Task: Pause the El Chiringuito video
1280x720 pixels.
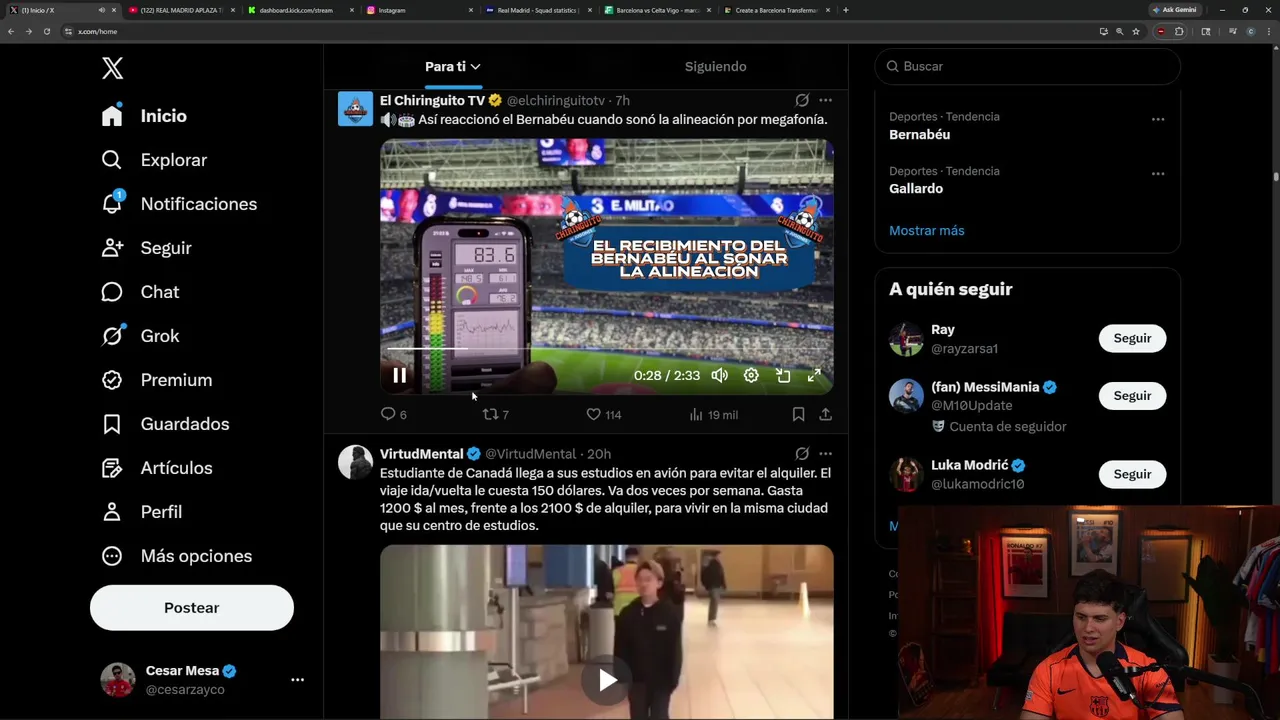Action: pyautogui.click(x=399, y=376)
